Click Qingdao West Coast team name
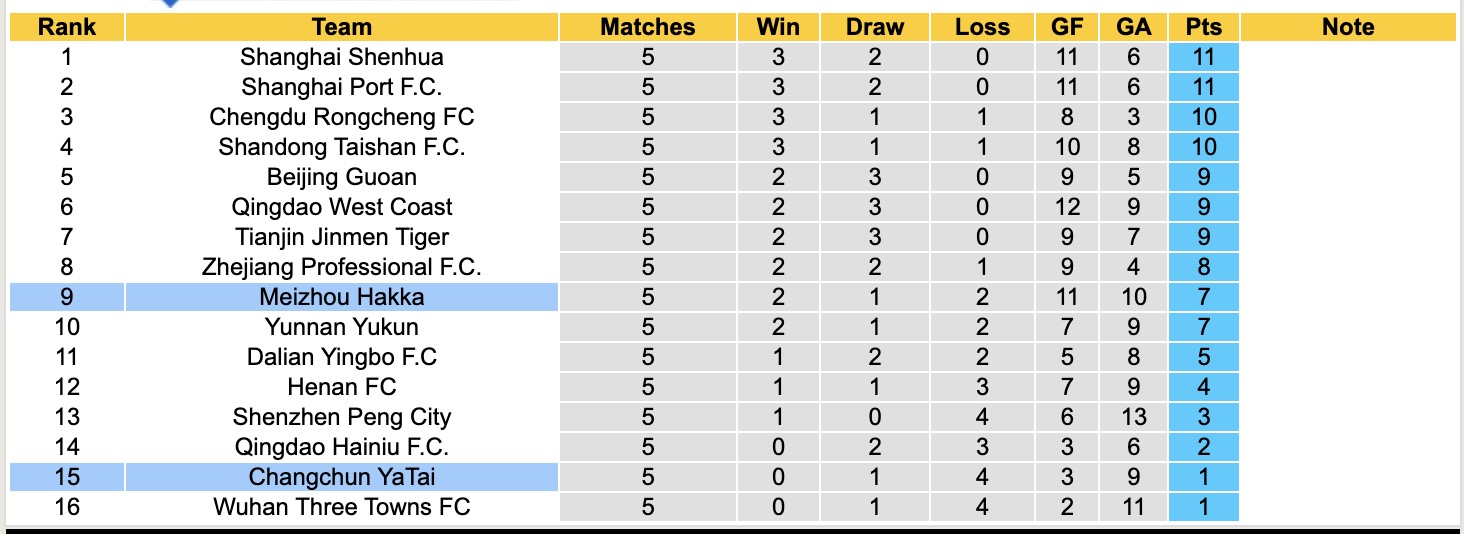This screenshot has width=1464, height=534. click(x=341, y=207)
